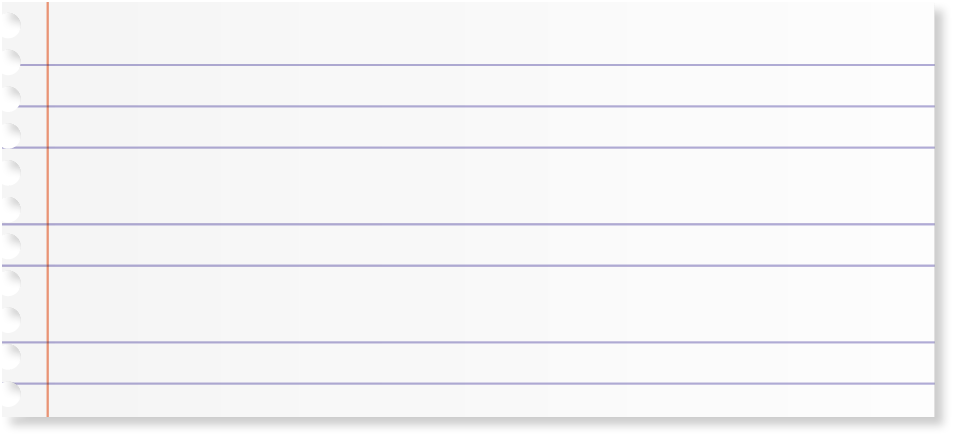Click the topmost blue ruled line
The image size is (954, 437).
click(x=480, y=65)
